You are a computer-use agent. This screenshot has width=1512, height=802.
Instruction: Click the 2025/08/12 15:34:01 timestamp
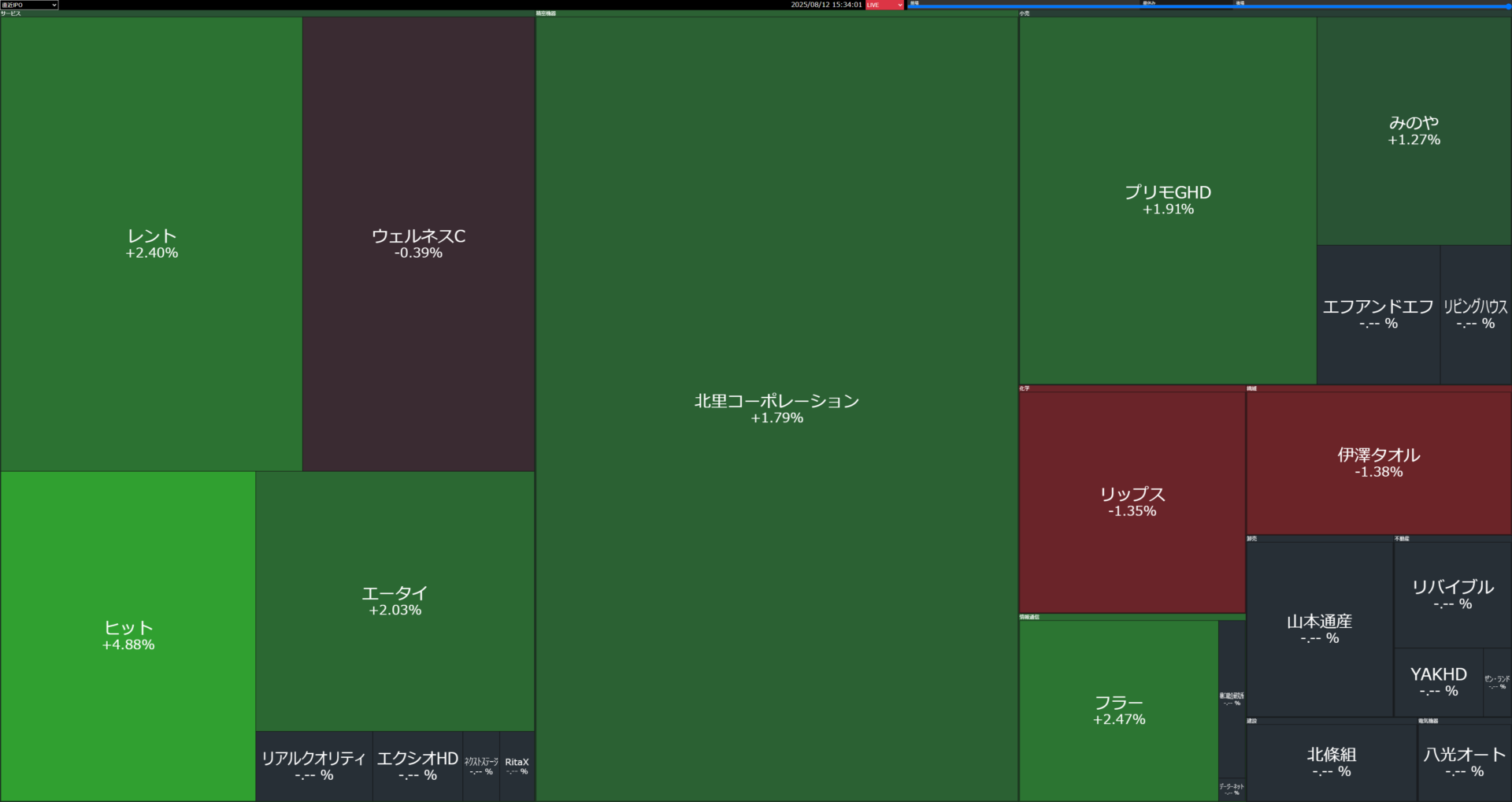[826, 5]
